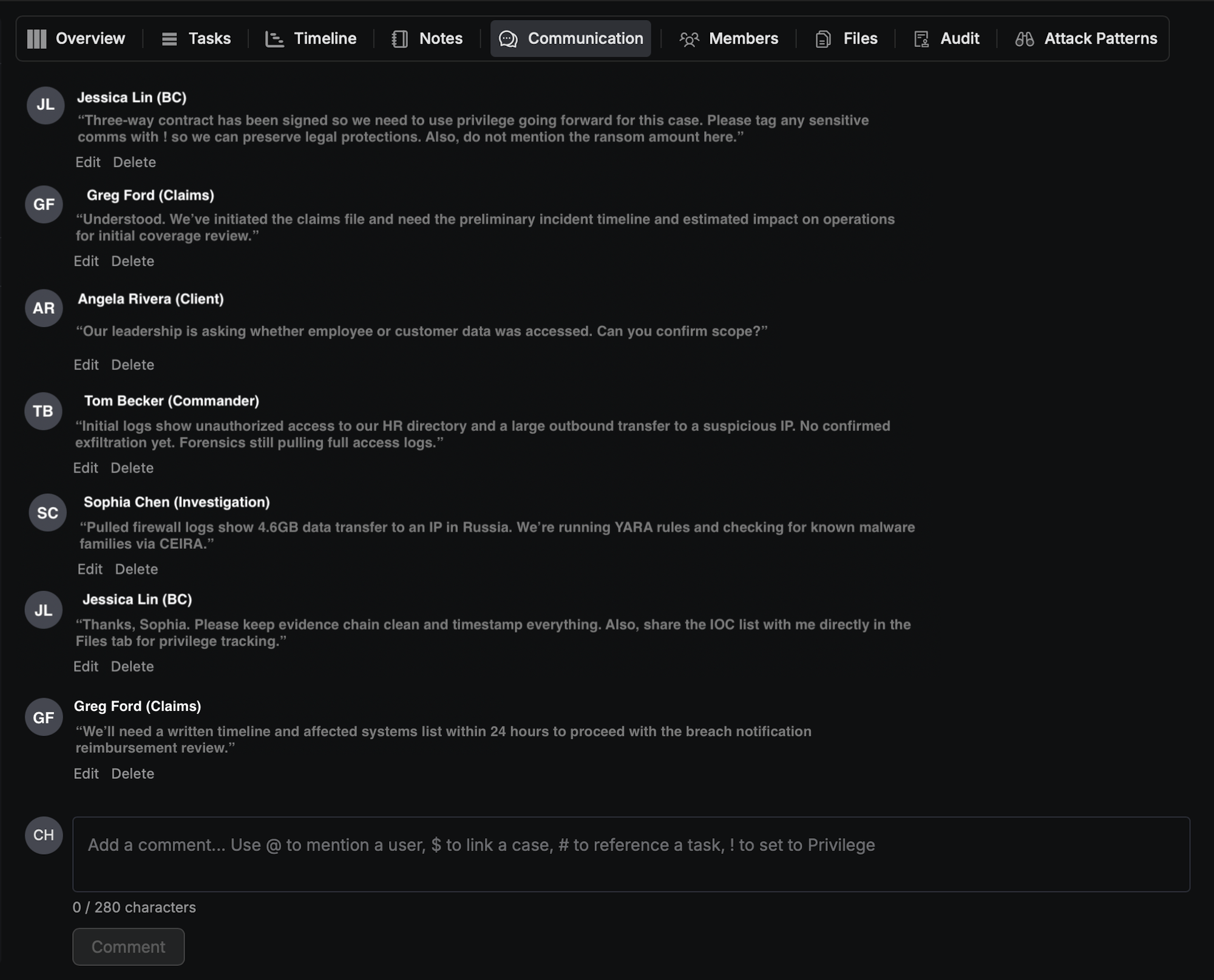Click the Overview columns icon
The width and height of the screenshot is (1214, 980).
point(36,39)
